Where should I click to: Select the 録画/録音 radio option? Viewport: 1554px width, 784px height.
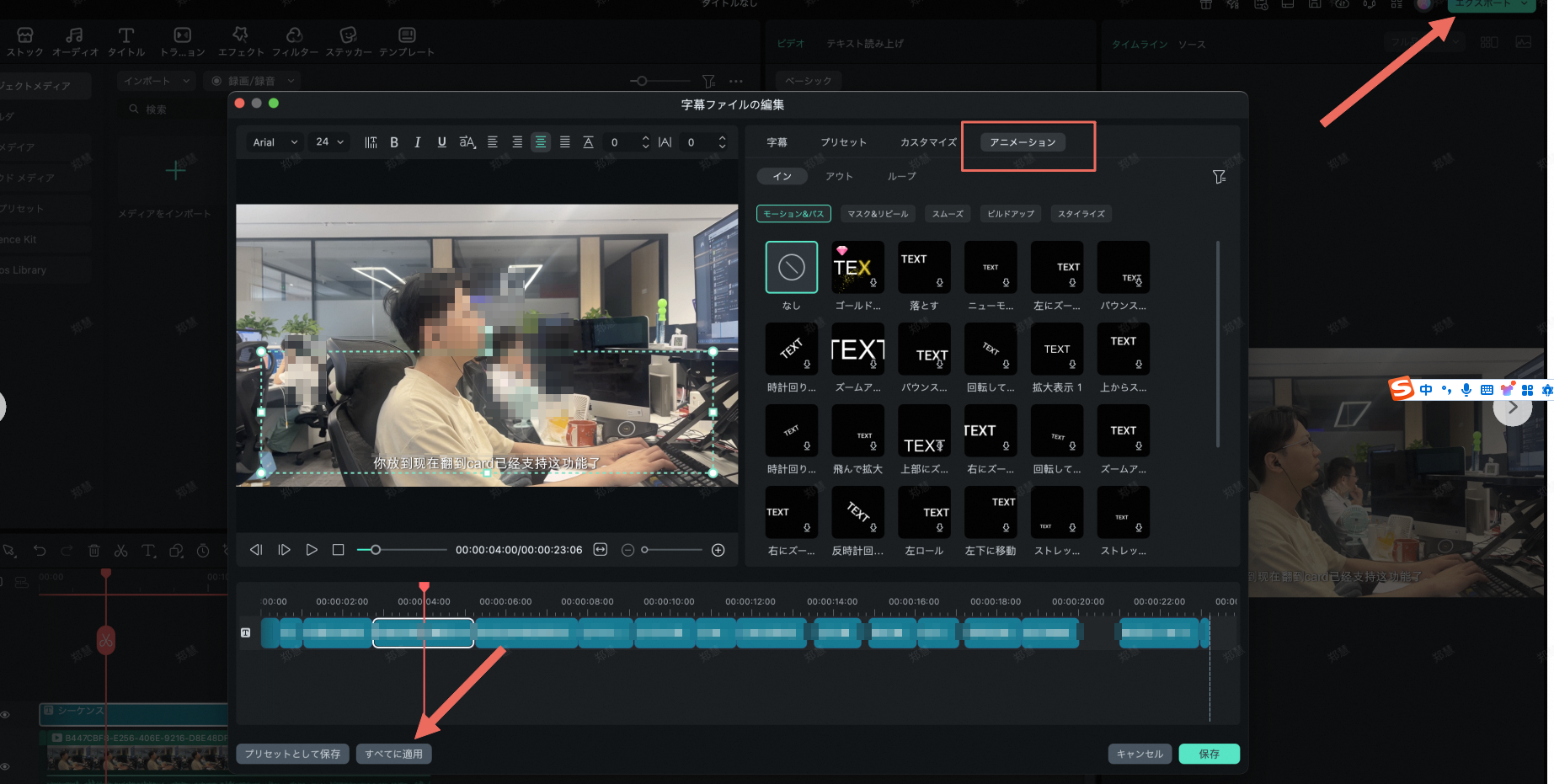[x=216, y=80]
